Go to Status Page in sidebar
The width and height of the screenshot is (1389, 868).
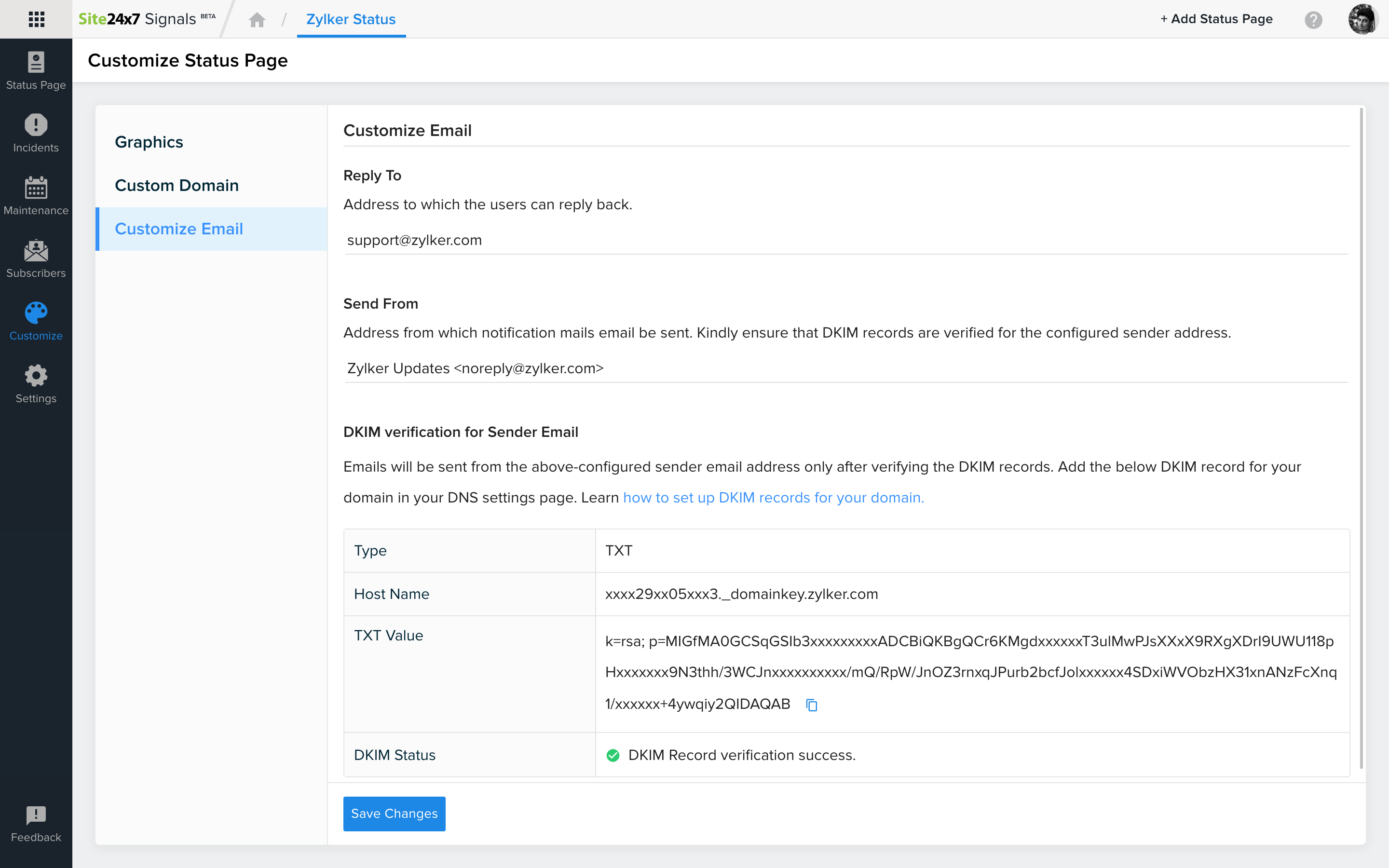[x=36, y=70]
